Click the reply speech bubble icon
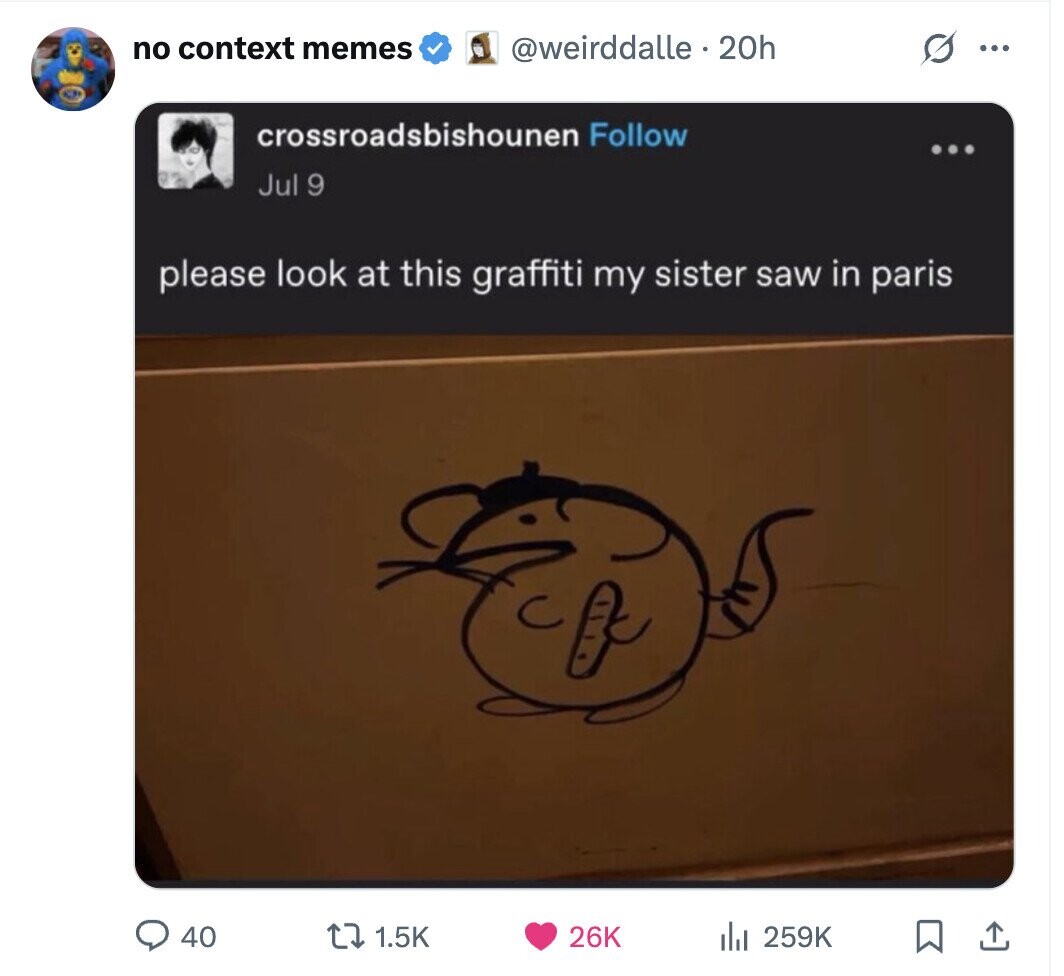1064x976 pixels. coord(151,936)
